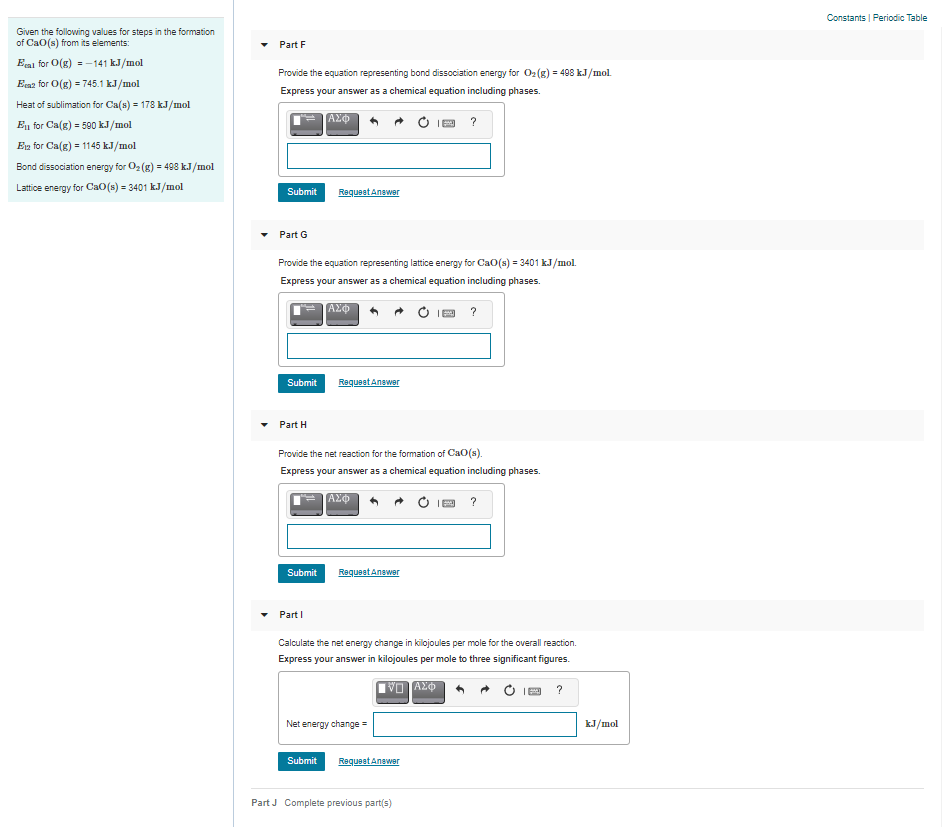Reset the Part F answer

point(424,123)
